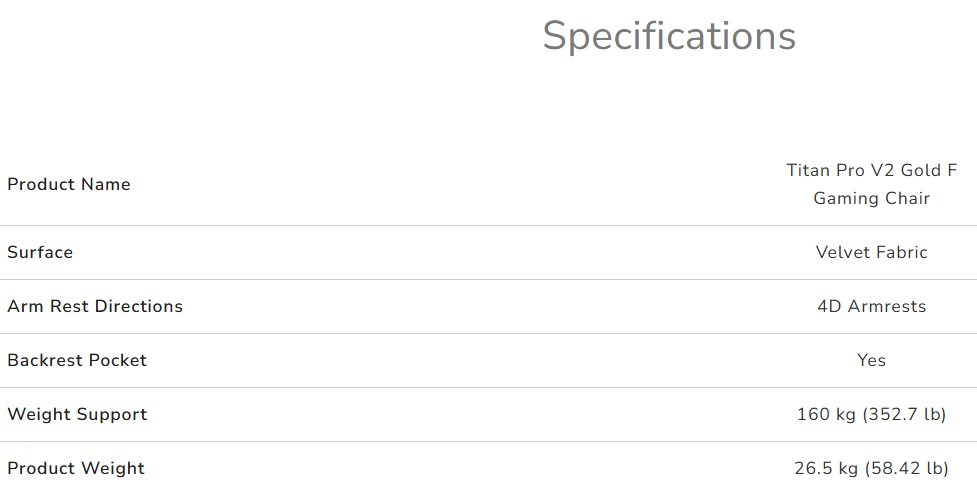The image size is (977, 491).
Task: Select the Product Weight row label
Action: [76, 469]
